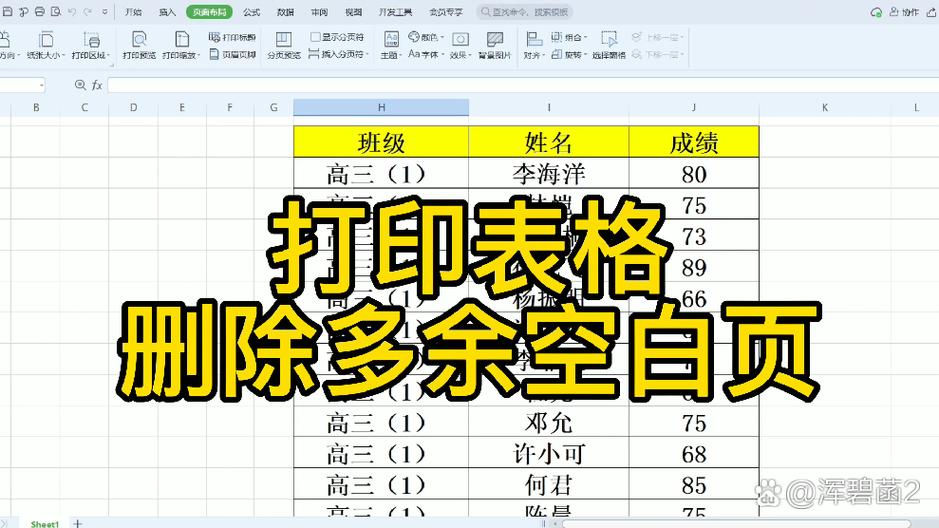
Task: Open the 纸张大小 paper size dropdown
Action: click(x=46, y=45)
